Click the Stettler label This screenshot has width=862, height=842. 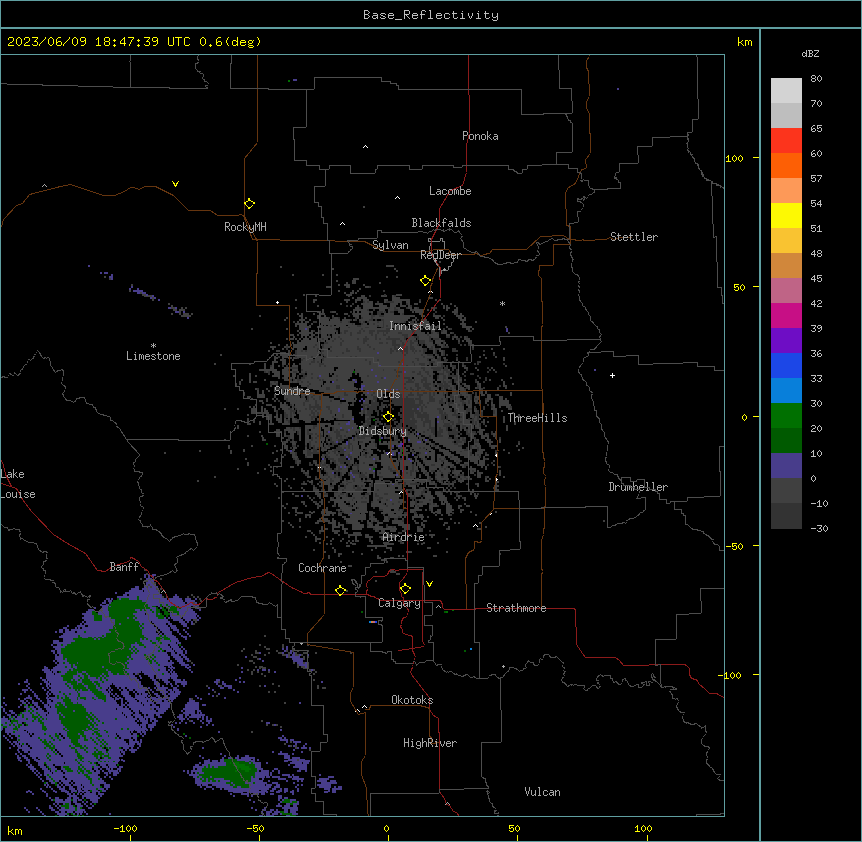[x=634, y=237]
